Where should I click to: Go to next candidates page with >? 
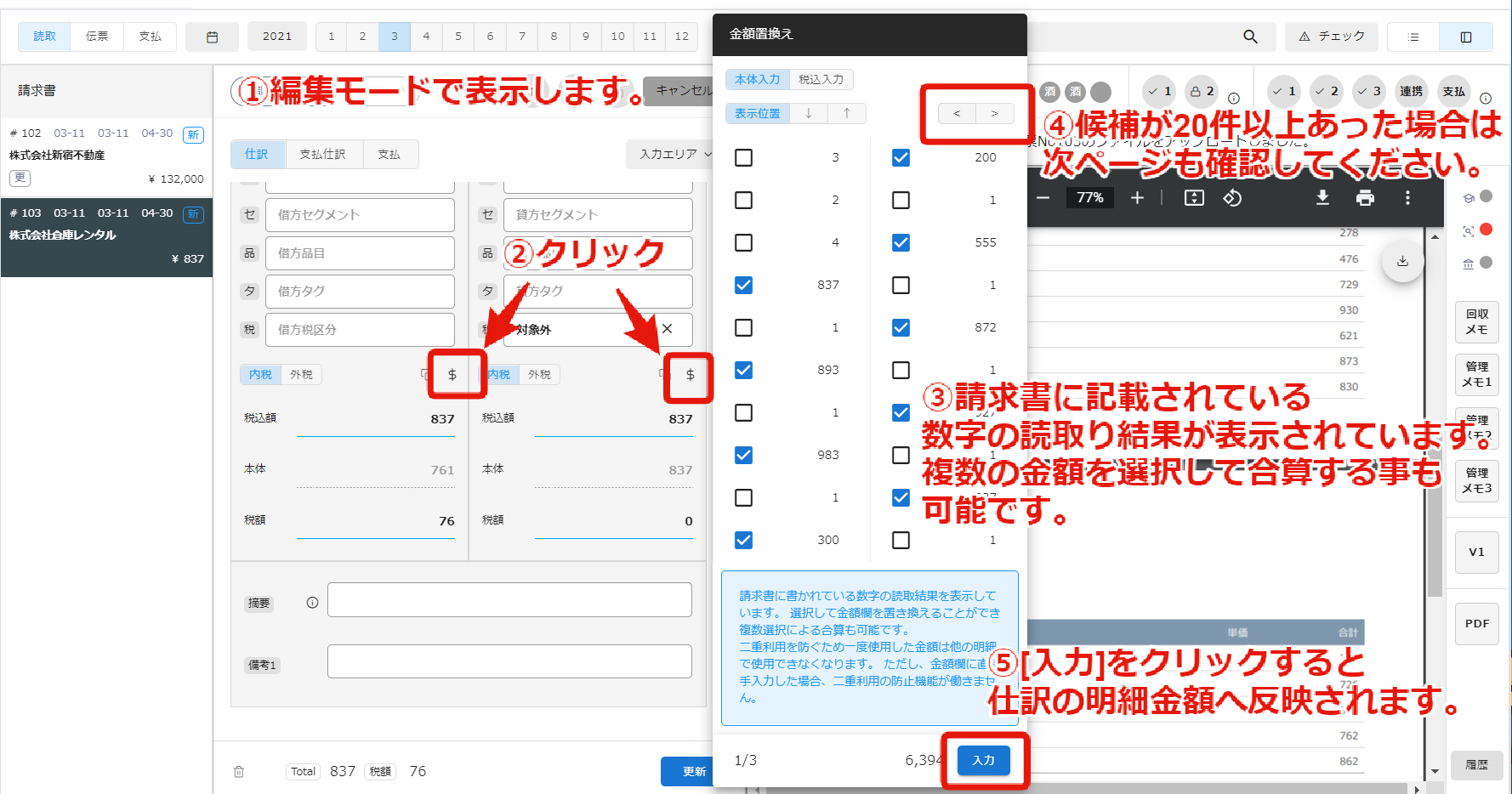pyautogui.click(x=994, y=113)
